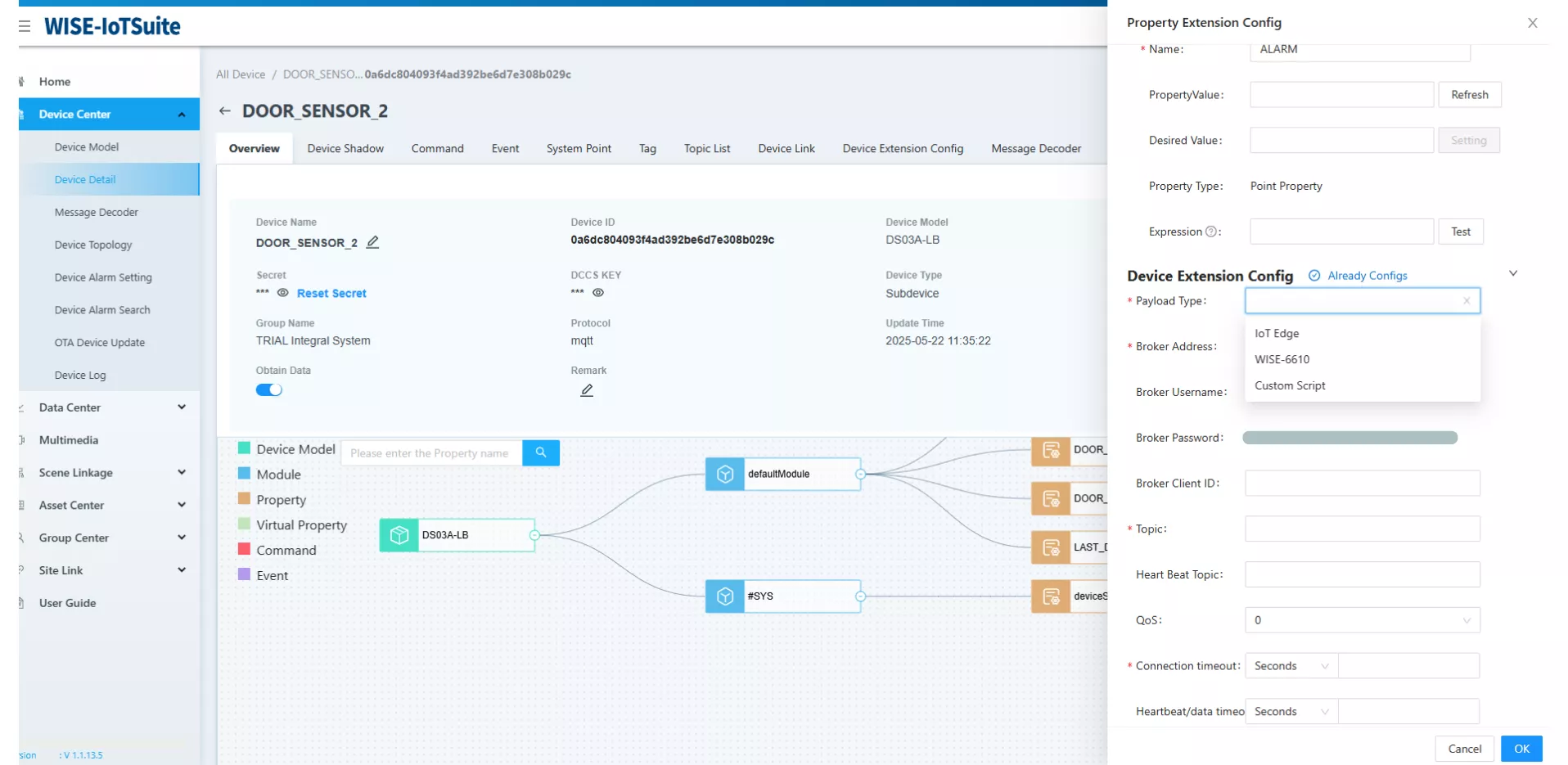The image size is (1568, 765).
Task: Open the Message Decoder tab
Action: click(x=1036, y=148)
